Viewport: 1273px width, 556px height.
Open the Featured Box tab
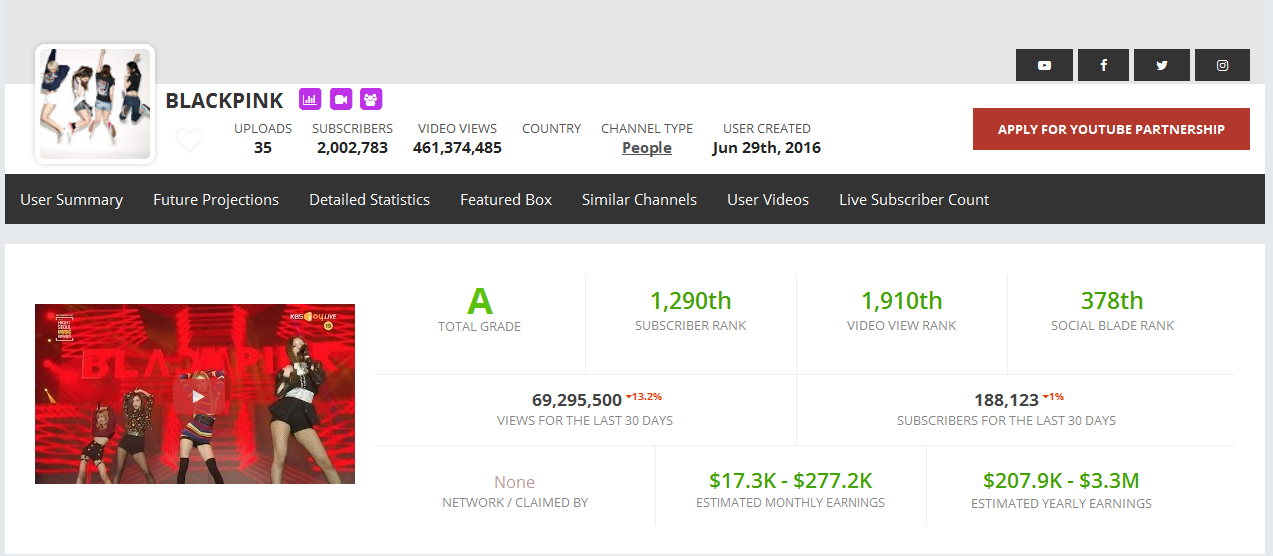pos(506,199)
